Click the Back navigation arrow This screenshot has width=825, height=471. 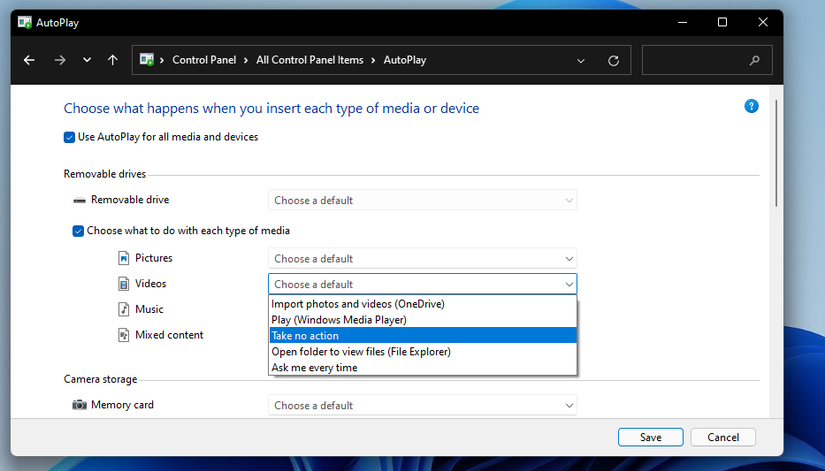pos(29,60)
